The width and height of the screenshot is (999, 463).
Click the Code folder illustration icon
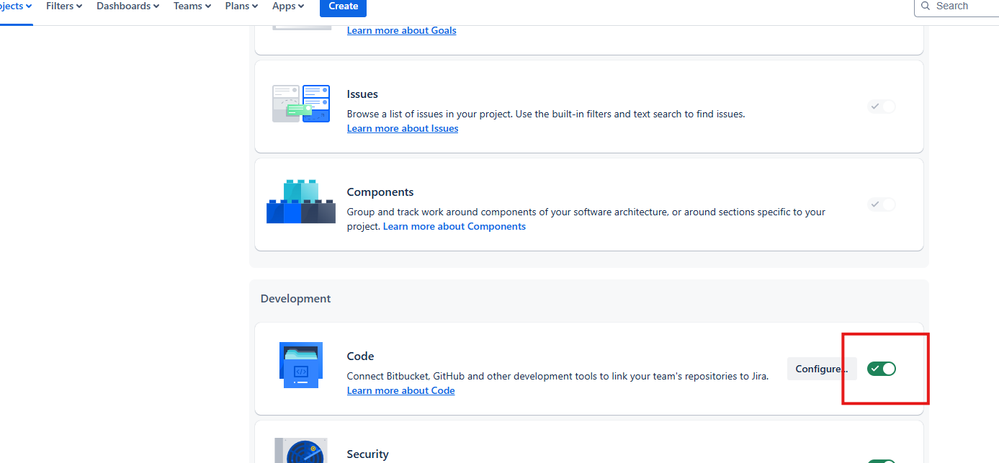click(x=301, y=365)
